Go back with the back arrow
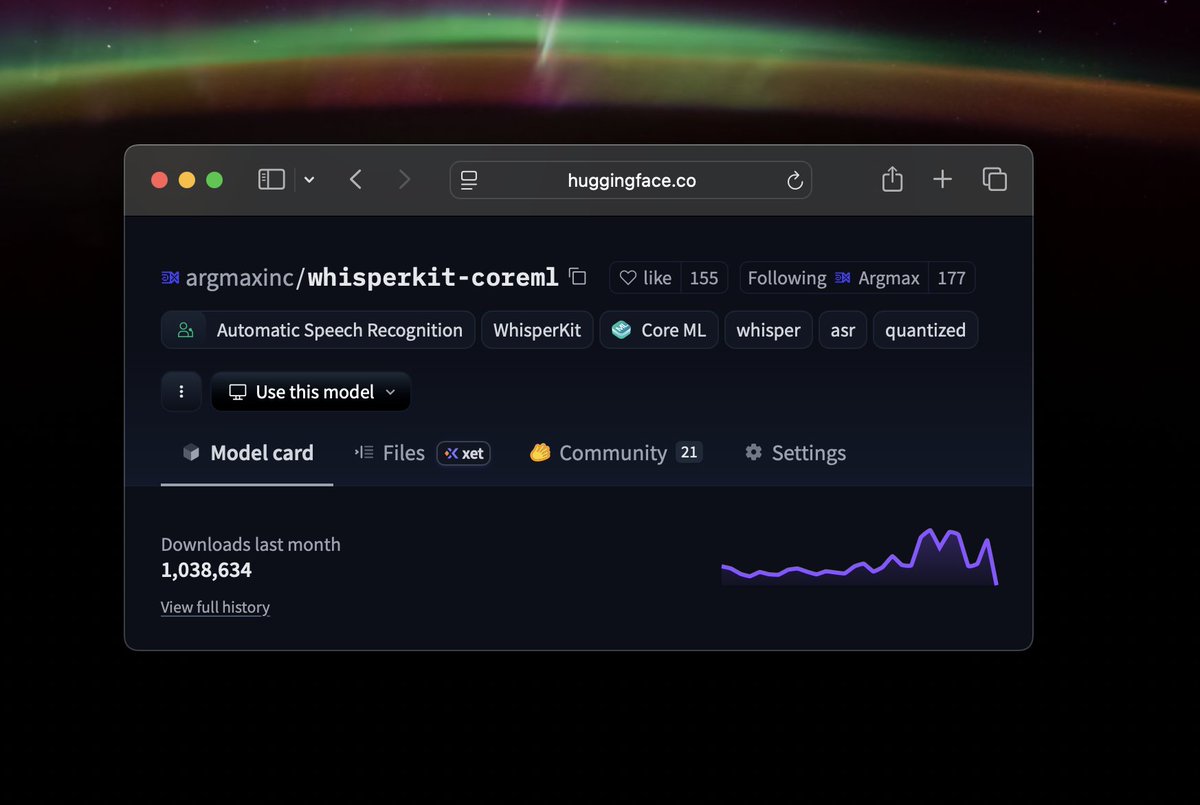Screen dimensions: 1200x805 click(x=356, y=180)
